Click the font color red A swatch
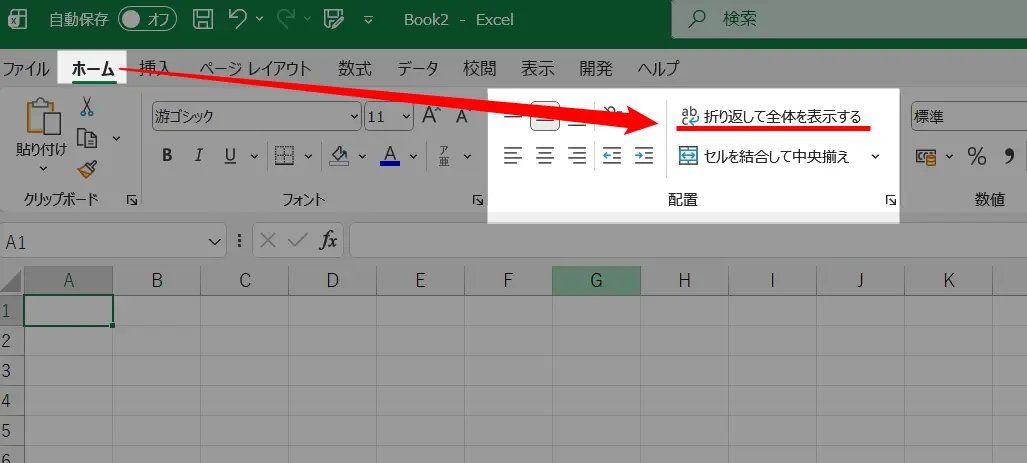 390,155
